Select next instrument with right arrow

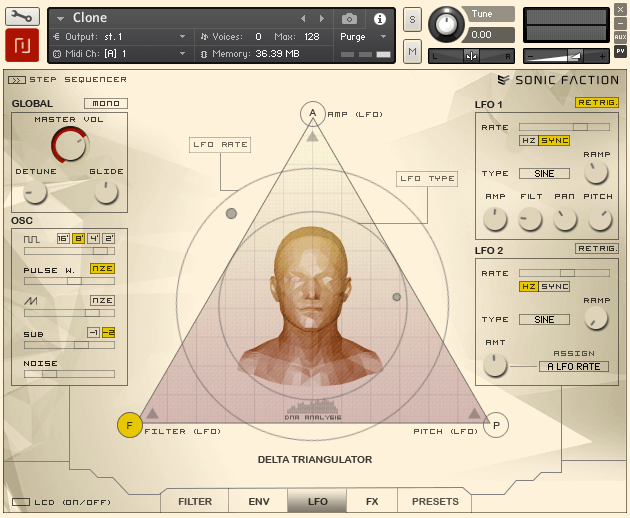[321, 18]
